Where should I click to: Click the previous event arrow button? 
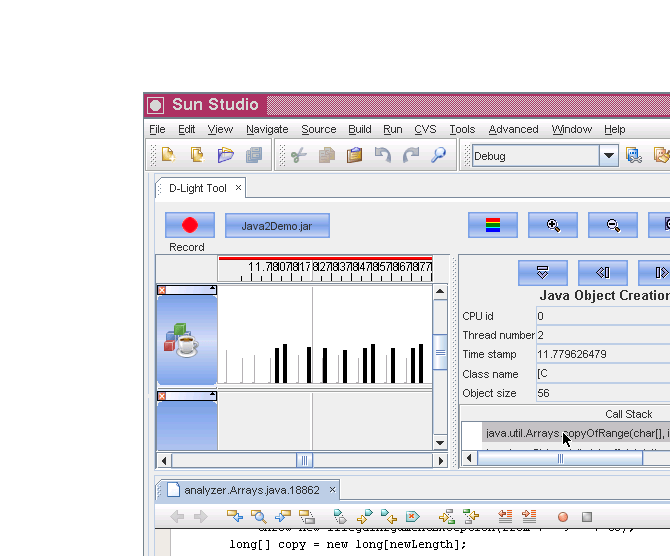[603, 273]
